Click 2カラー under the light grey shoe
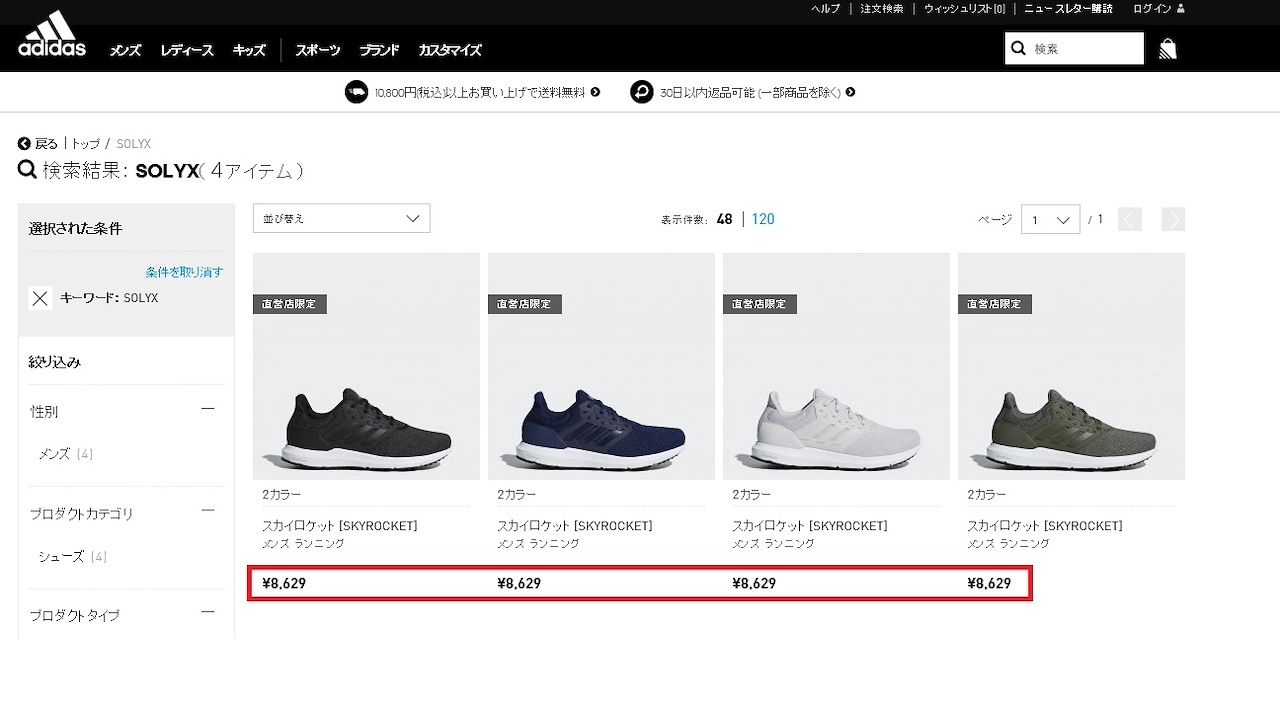 point(751,495)
